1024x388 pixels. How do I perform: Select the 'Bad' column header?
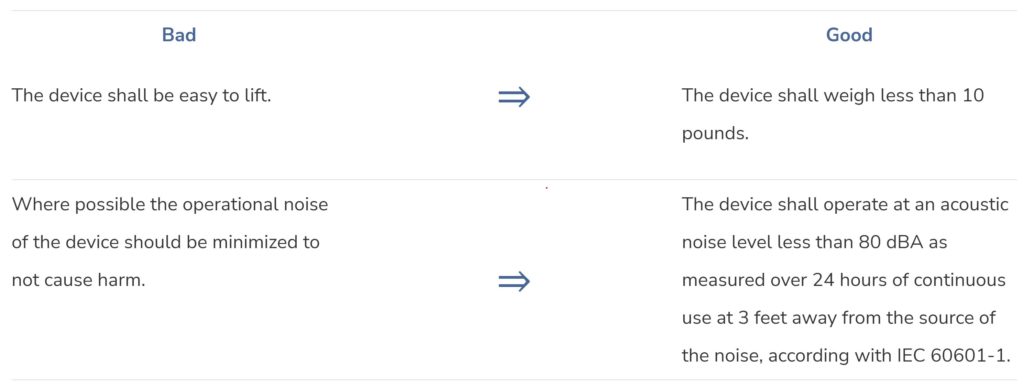point(179,35)
